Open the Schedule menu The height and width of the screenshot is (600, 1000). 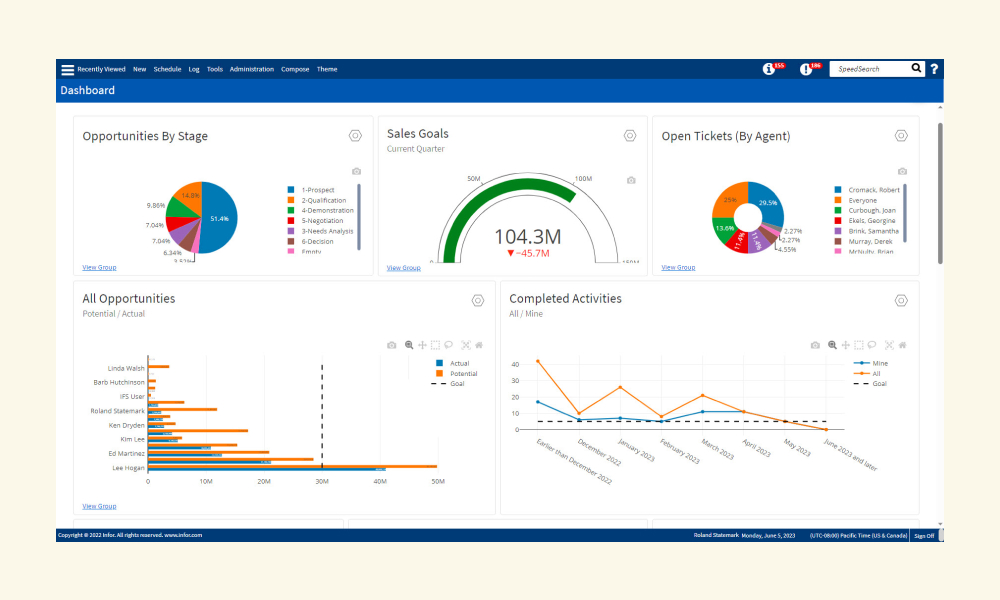pyautogui.click(x=167, y=69)
